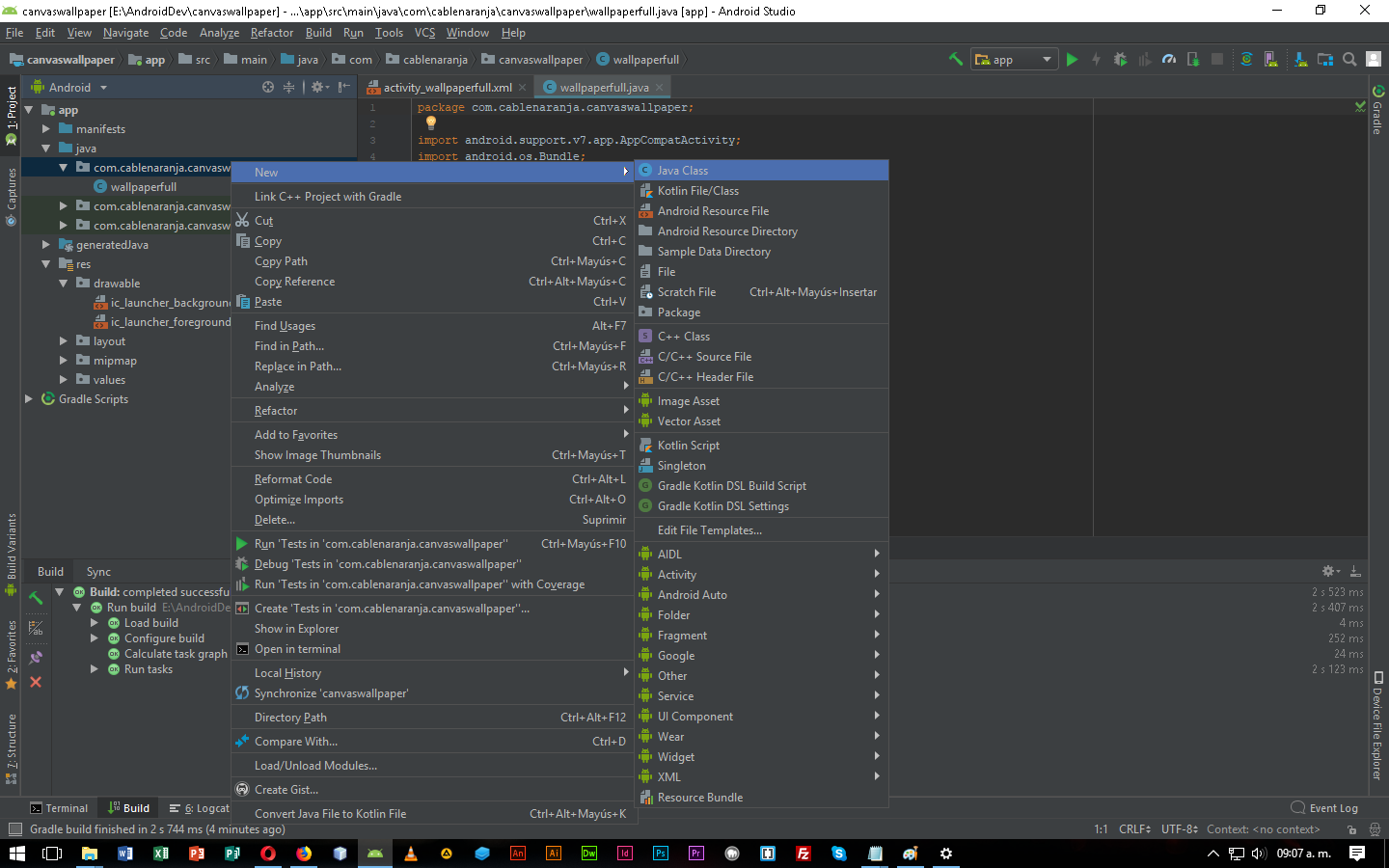This screenshot has height=868, width=1389.
Task: Collapse the app module tree node
Action: 29,110
